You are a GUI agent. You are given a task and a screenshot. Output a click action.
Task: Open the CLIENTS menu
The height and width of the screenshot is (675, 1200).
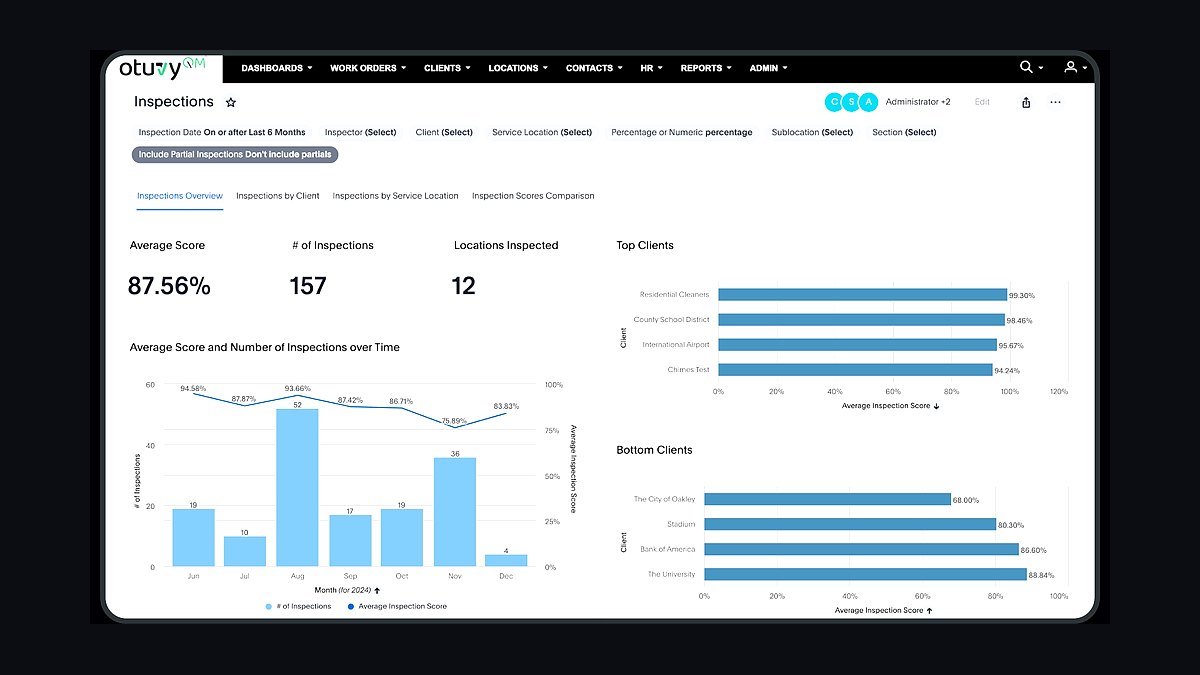coord(448,68)
